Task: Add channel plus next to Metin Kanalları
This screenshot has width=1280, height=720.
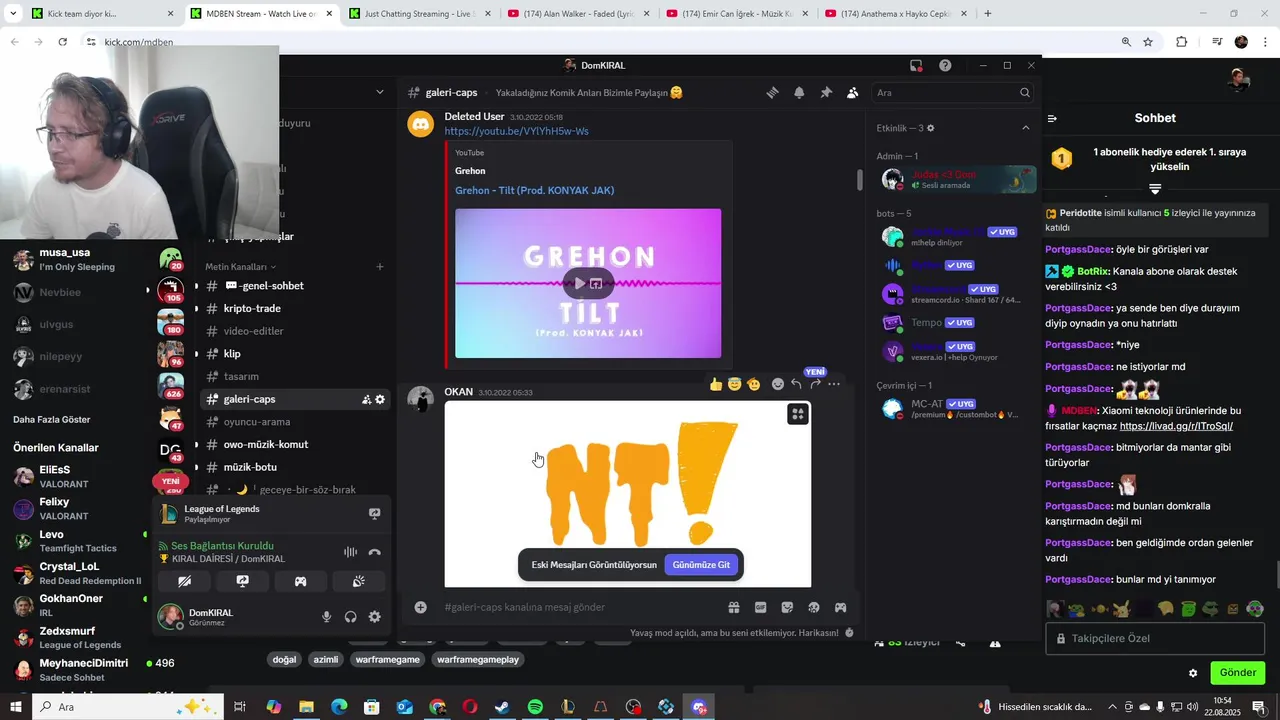Action: tap(379, 267)
